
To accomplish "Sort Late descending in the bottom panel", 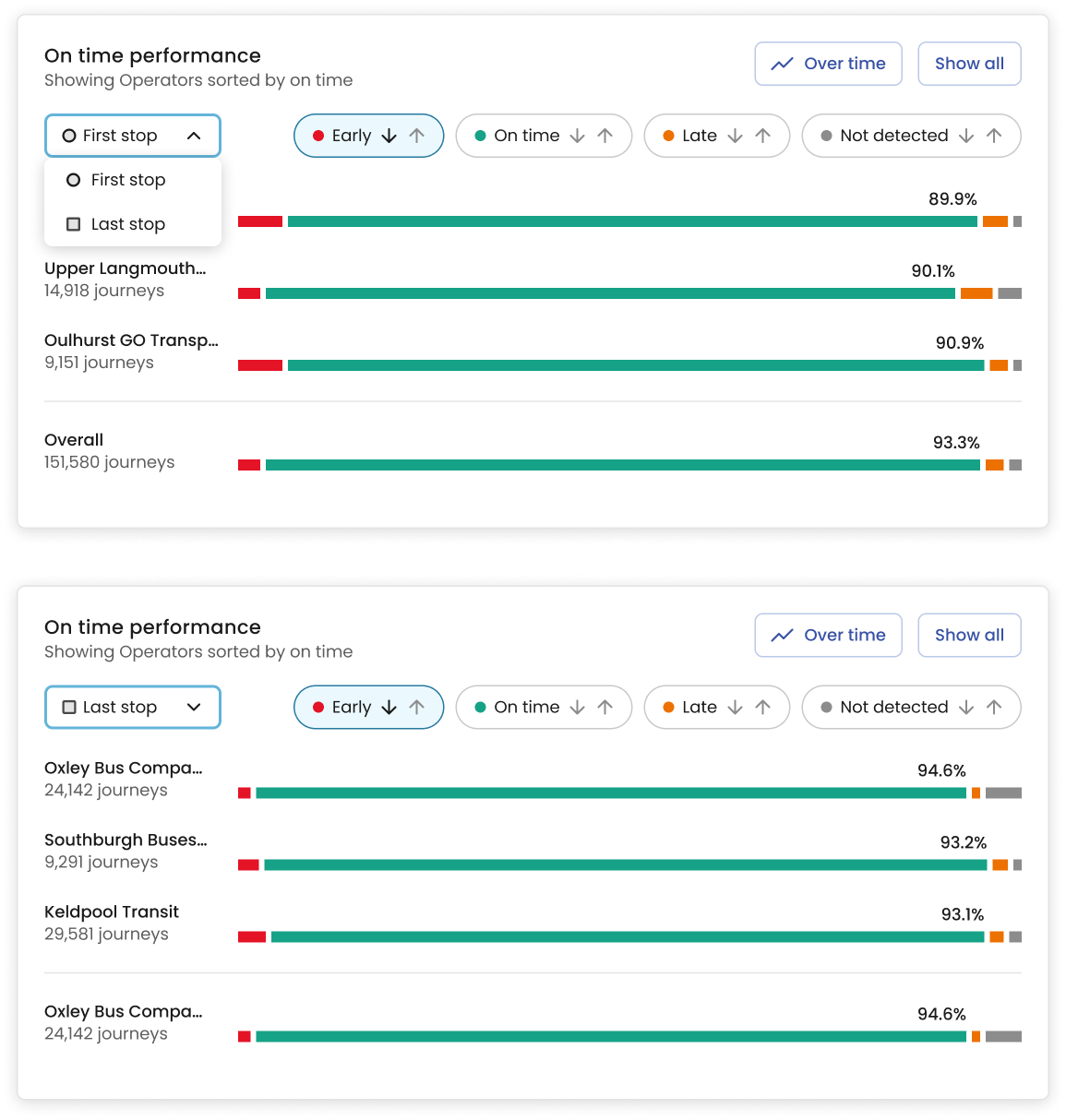I will point(736,708).
